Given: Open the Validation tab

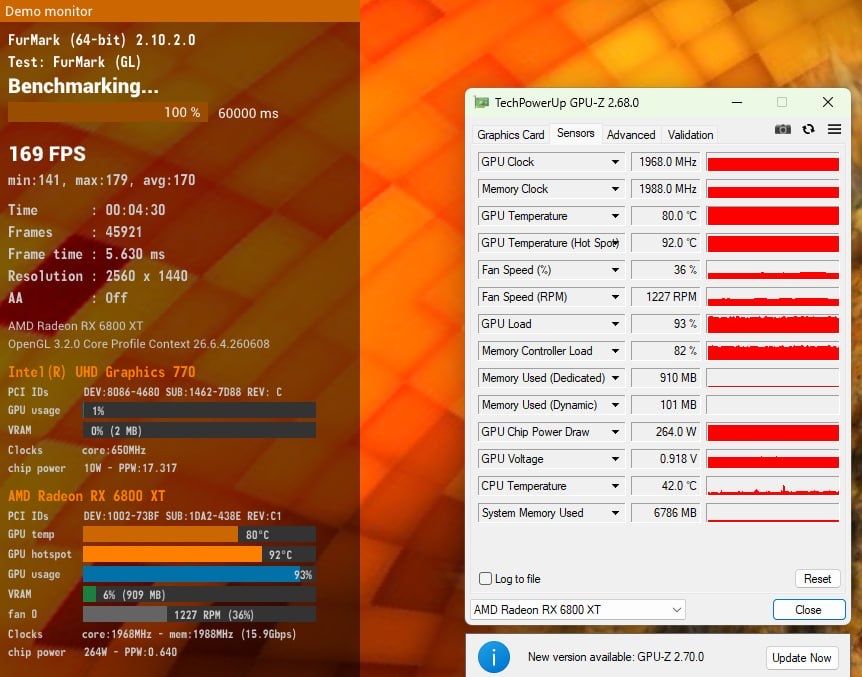Looking at the screenshot, I should (x=690, y=135).
